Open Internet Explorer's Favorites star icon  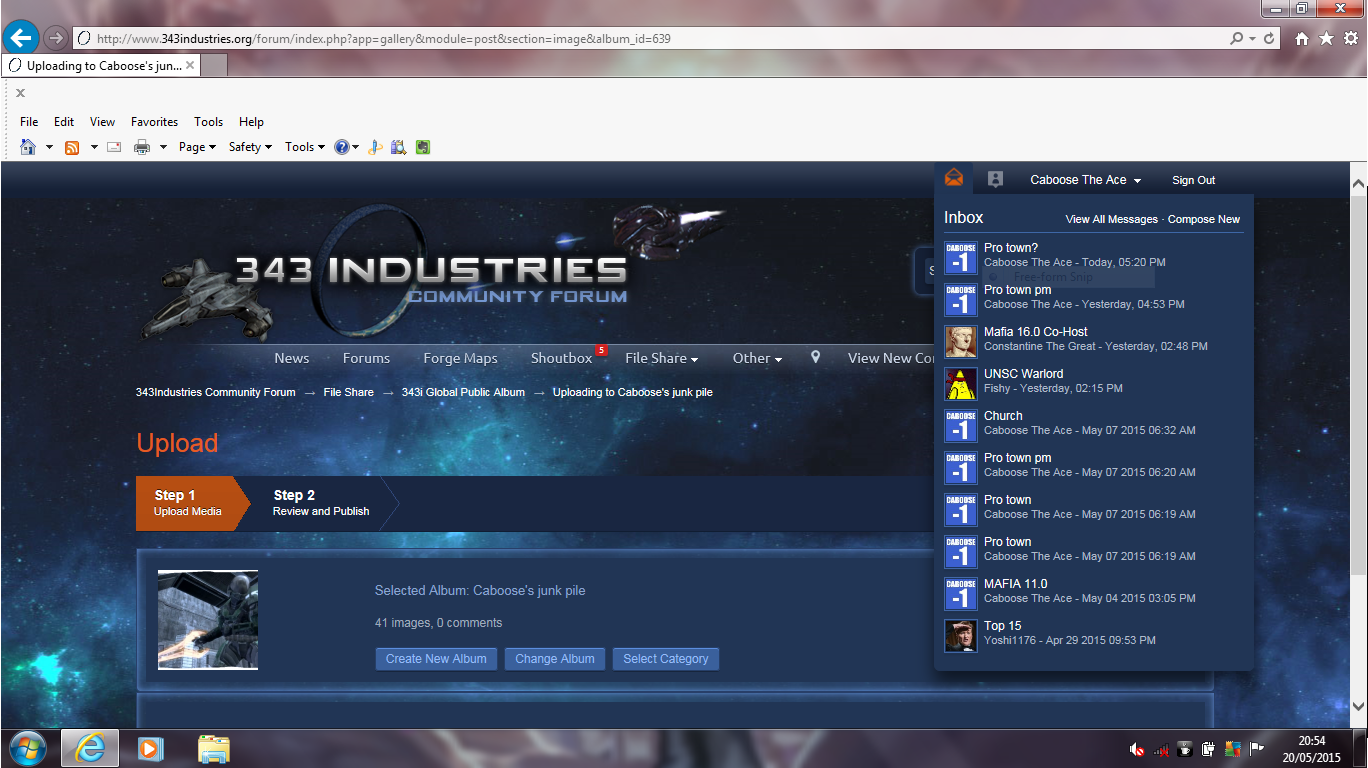tap(1326, 38)
